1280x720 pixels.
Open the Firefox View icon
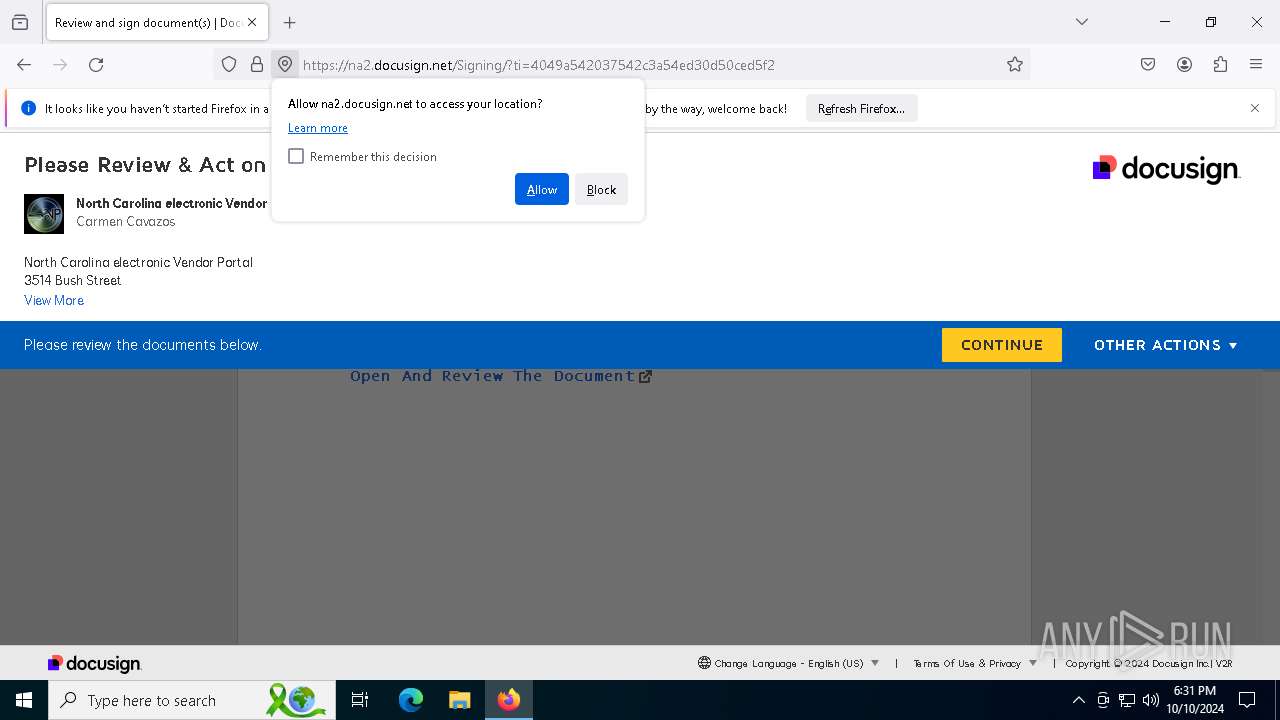click(20, 22)
